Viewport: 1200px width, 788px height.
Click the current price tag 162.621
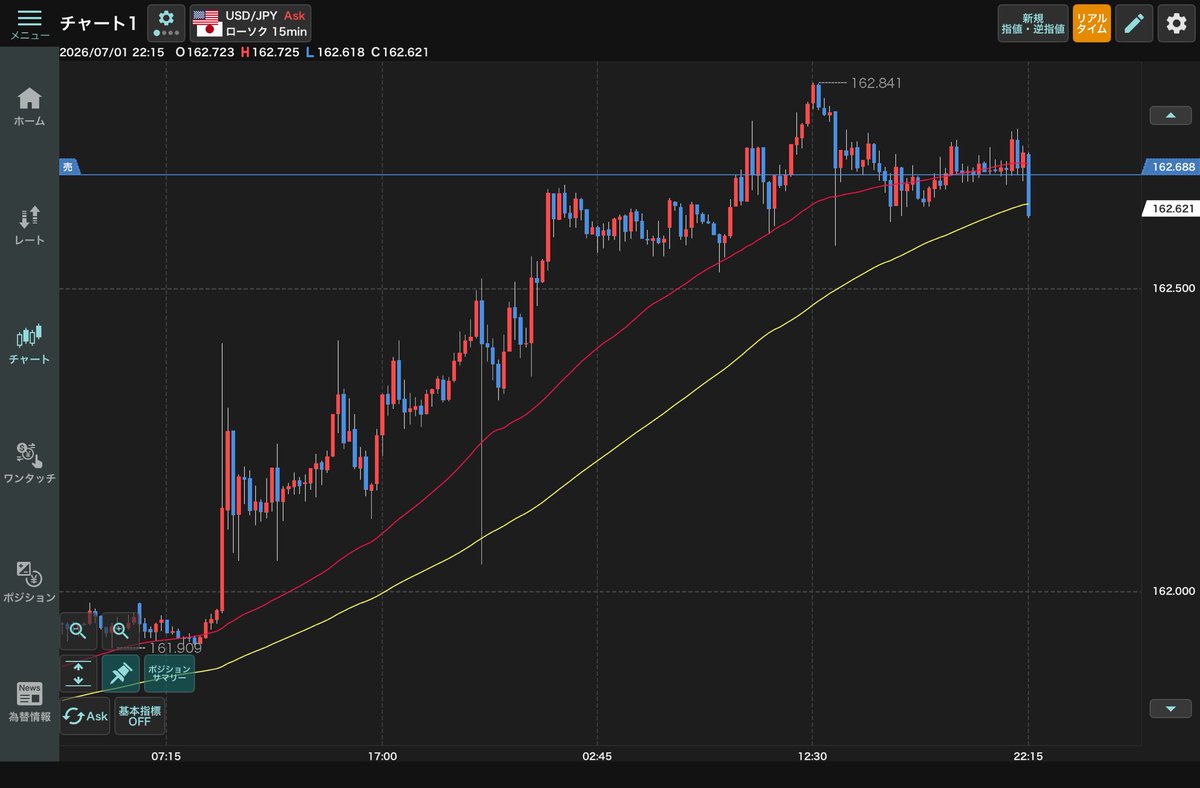[x=1173, y=209]
